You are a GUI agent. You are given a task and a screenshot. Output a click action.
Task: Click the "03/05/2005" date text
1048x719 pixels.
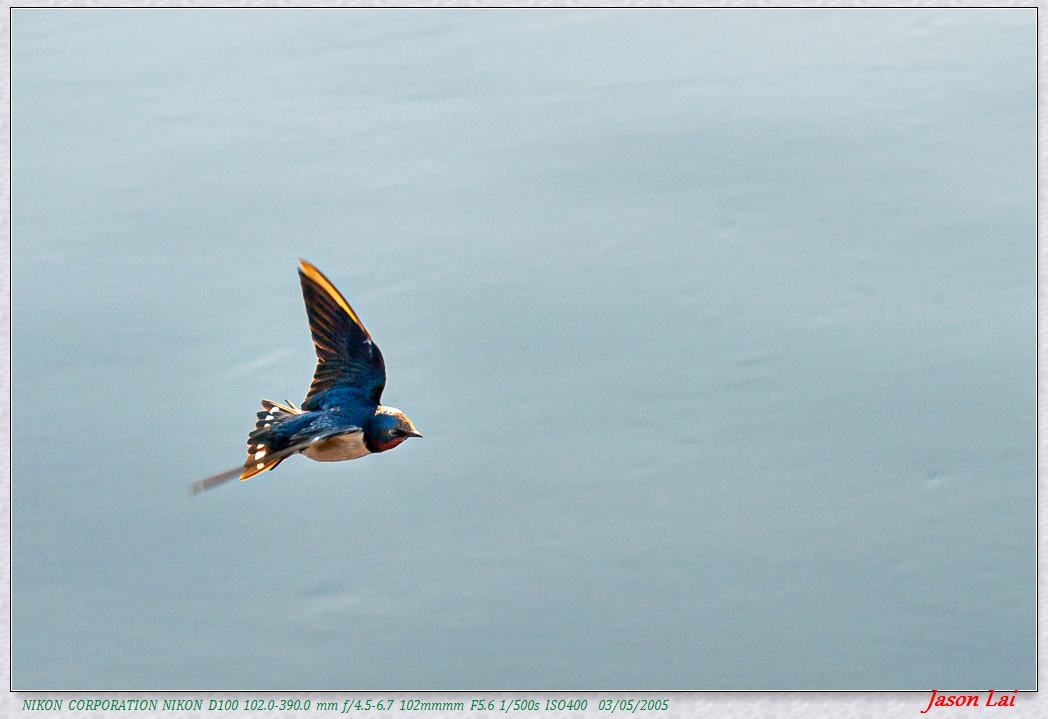coord(634,706)
